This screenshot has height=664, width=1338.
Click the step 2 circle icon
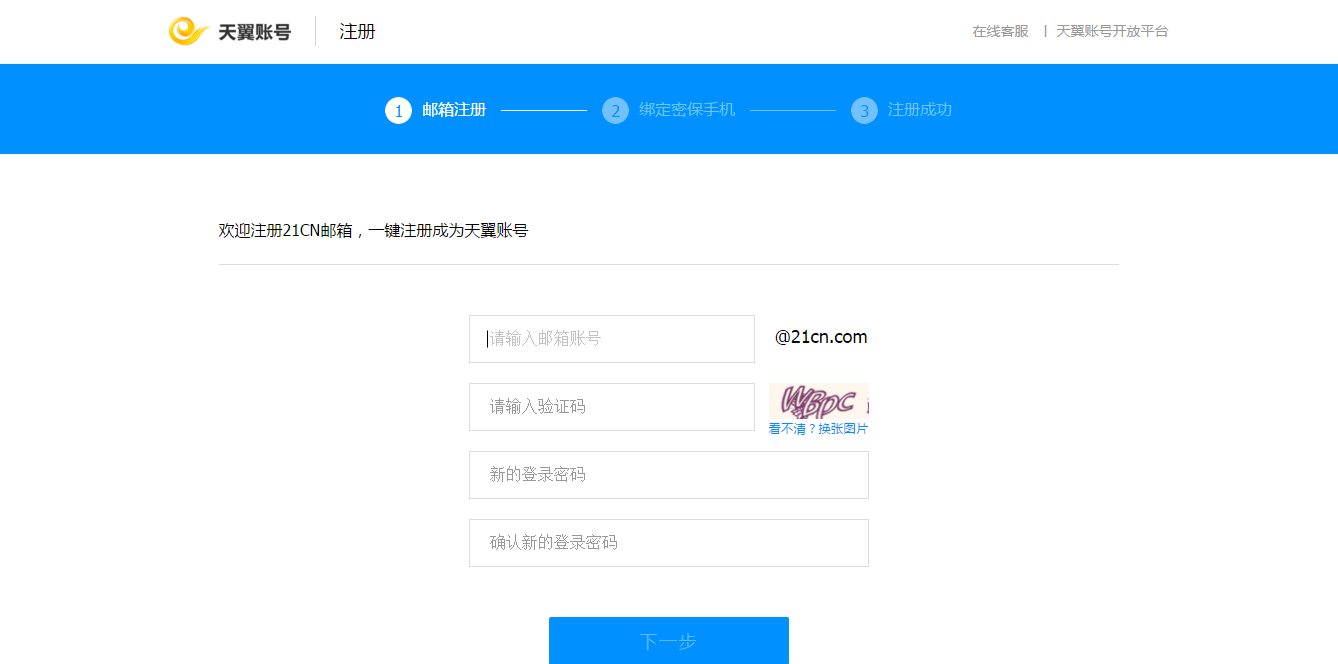pos(615,110)
